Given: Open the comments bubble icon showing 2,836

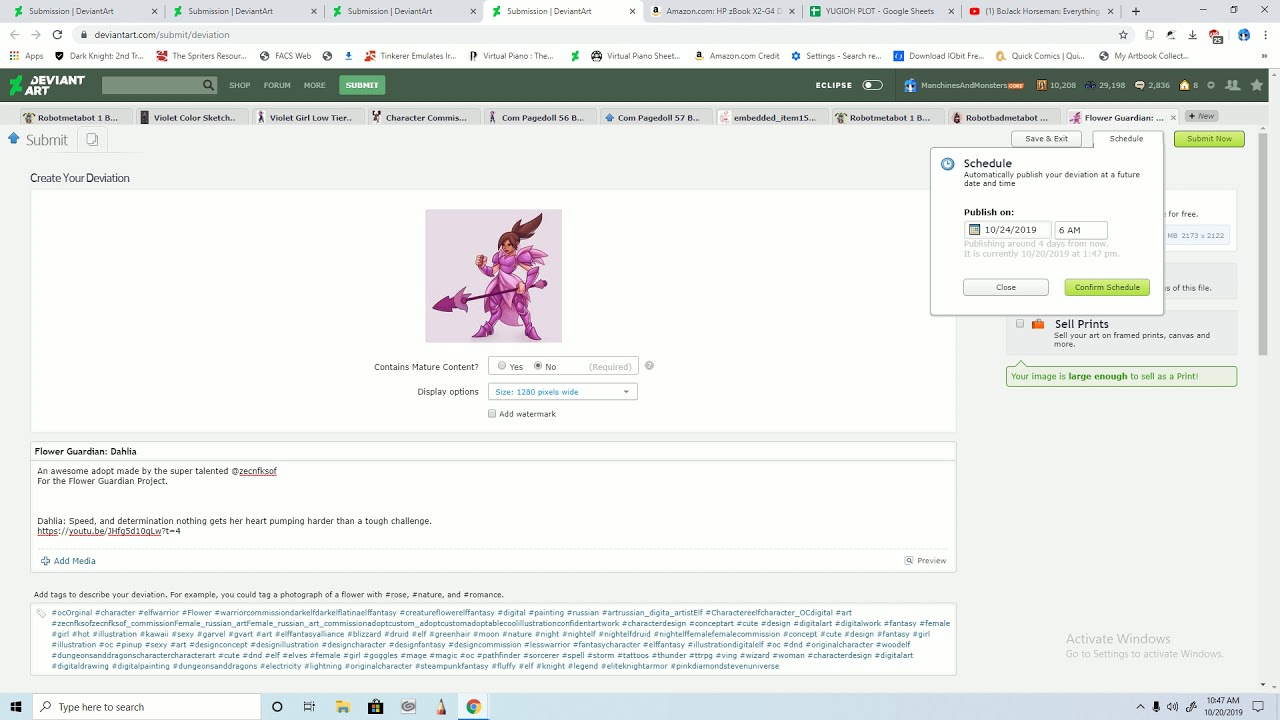Looking at the screenshot, I should pyautogui.click(x=1139, y=85).
